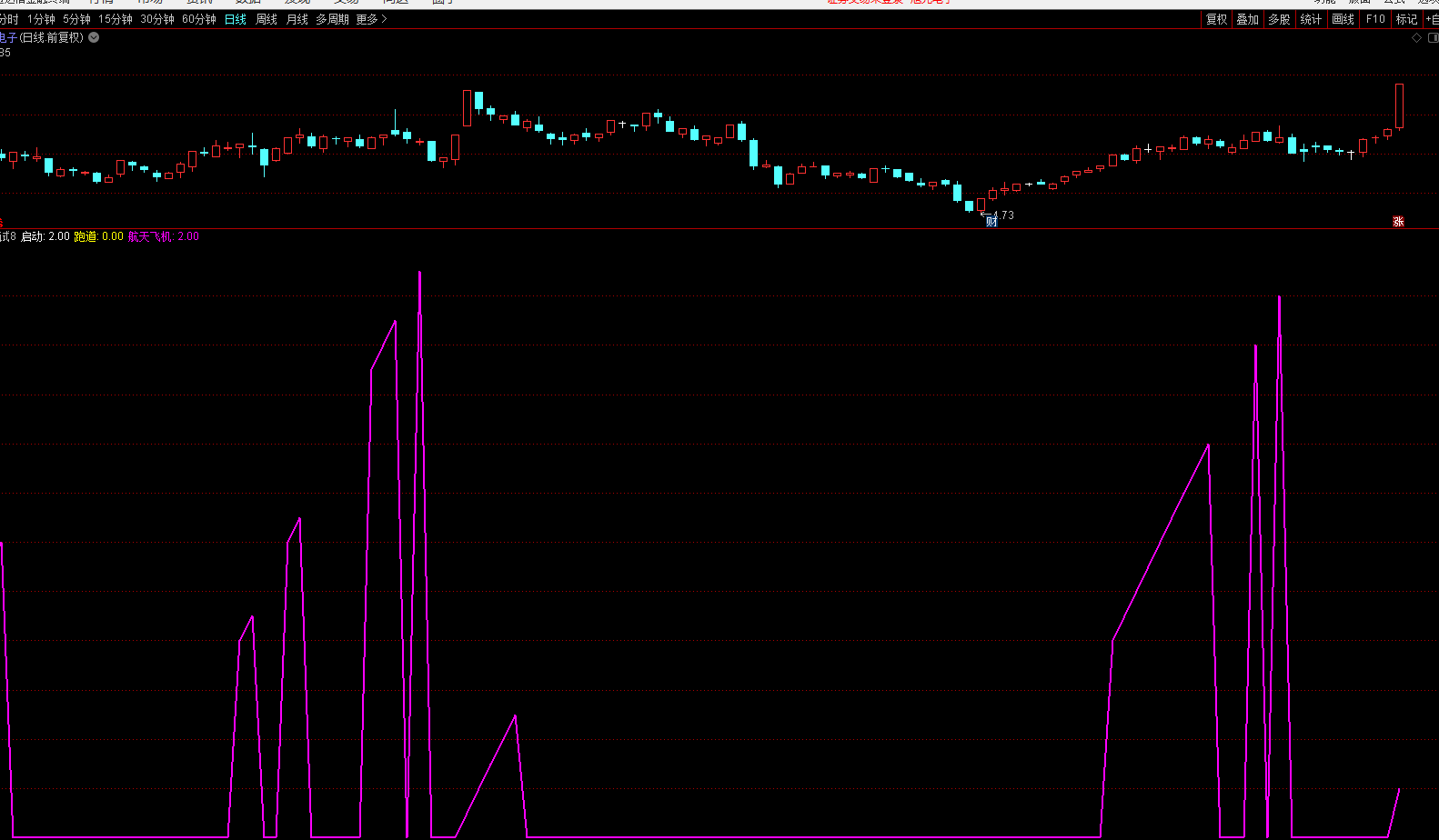Click the red 涨 marker icon
1439x840 pixels.
1398,221
